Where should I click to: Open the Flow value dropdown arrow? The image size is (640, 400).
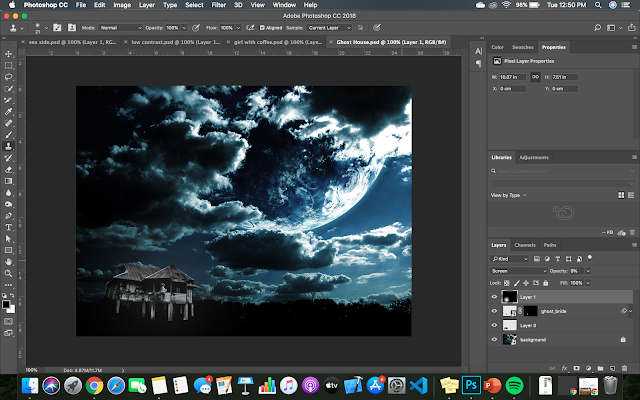click(238, 28)
